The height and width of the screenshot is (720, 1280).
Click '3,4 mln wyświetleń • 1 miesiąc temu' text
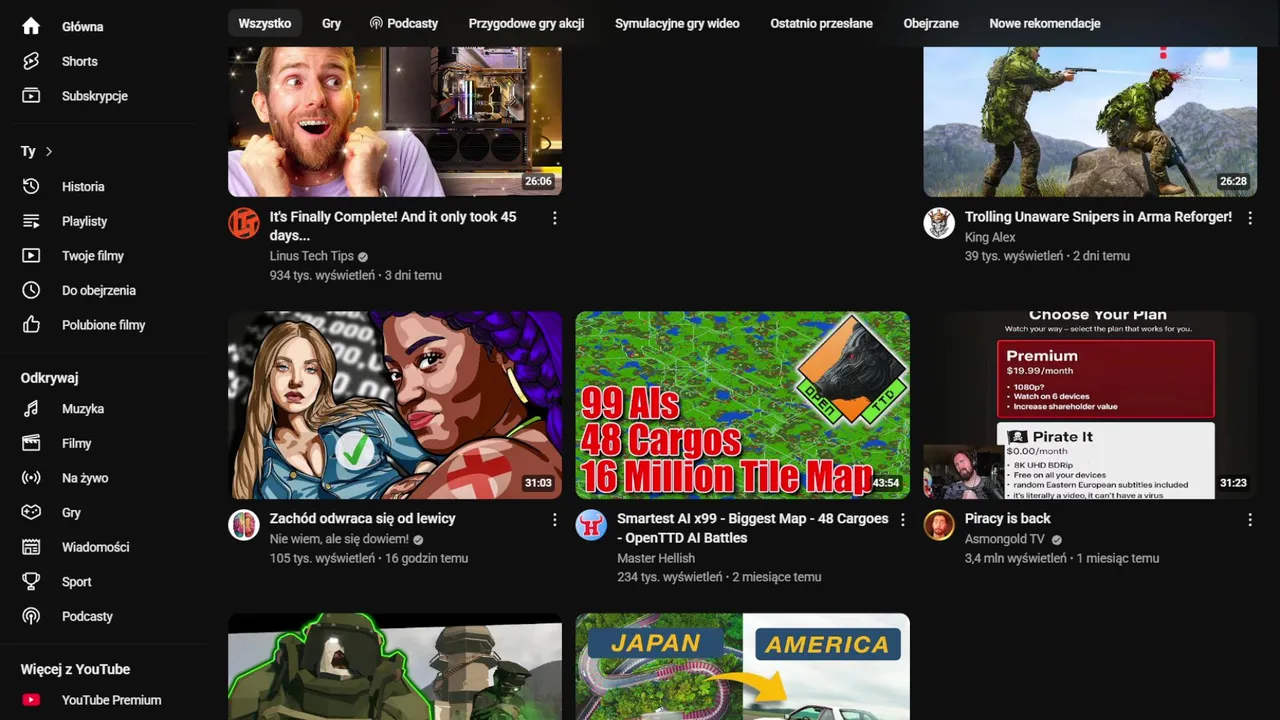click(1062, 558)
